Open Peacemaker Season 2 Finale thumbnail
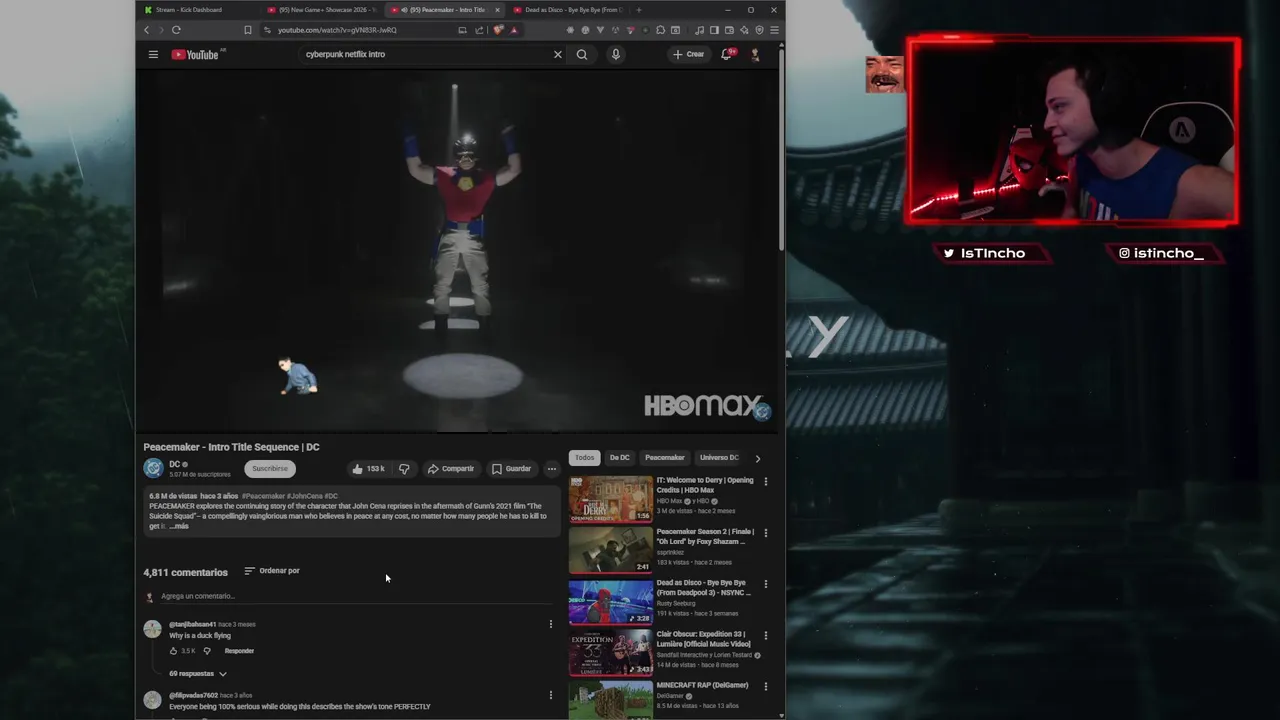The width and height of the screenshot is (1280, 720). pos(610,550)
